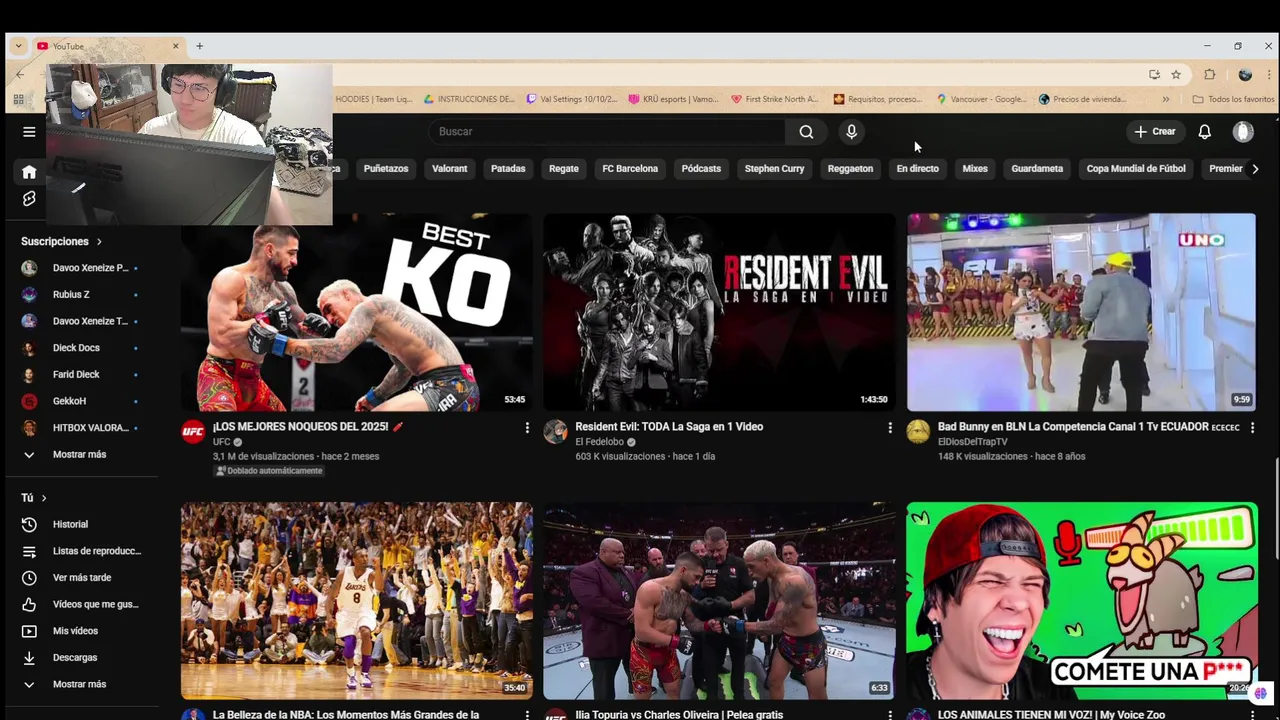
Task: Select the Pódcasts filter chip
Action: (x=701, y=169)
